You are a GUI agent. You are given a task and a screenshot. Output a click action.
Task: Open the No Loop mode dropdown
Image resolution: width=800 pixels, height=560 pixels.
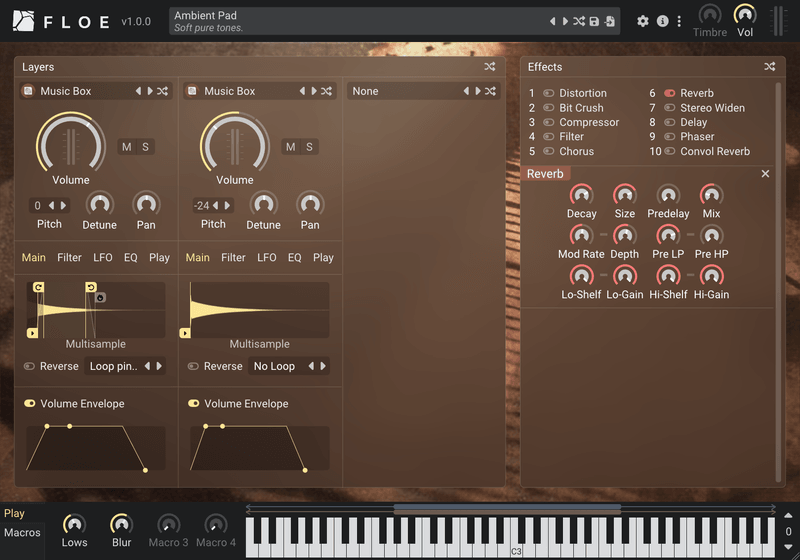tap(276, 366)
